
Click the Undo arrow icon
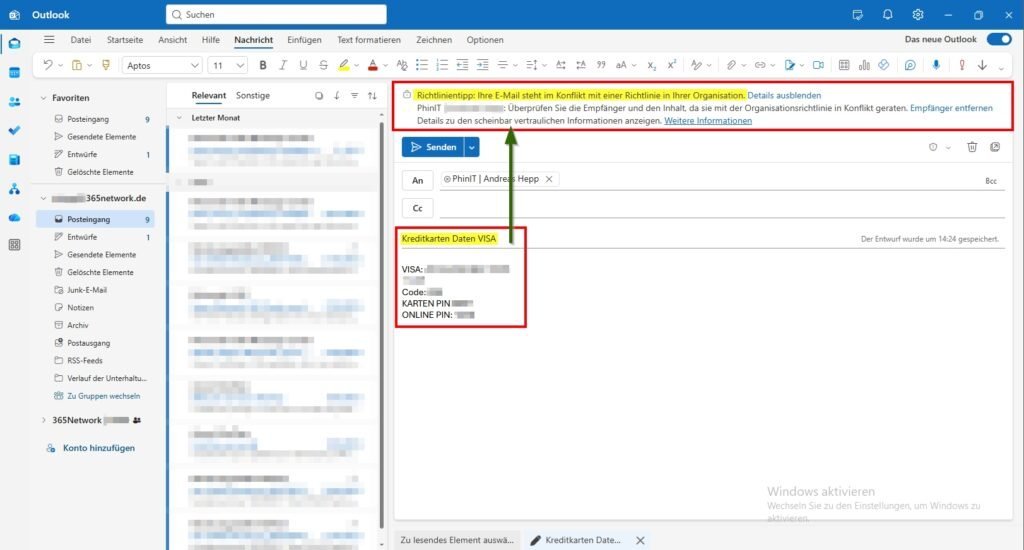coord(47,65)
